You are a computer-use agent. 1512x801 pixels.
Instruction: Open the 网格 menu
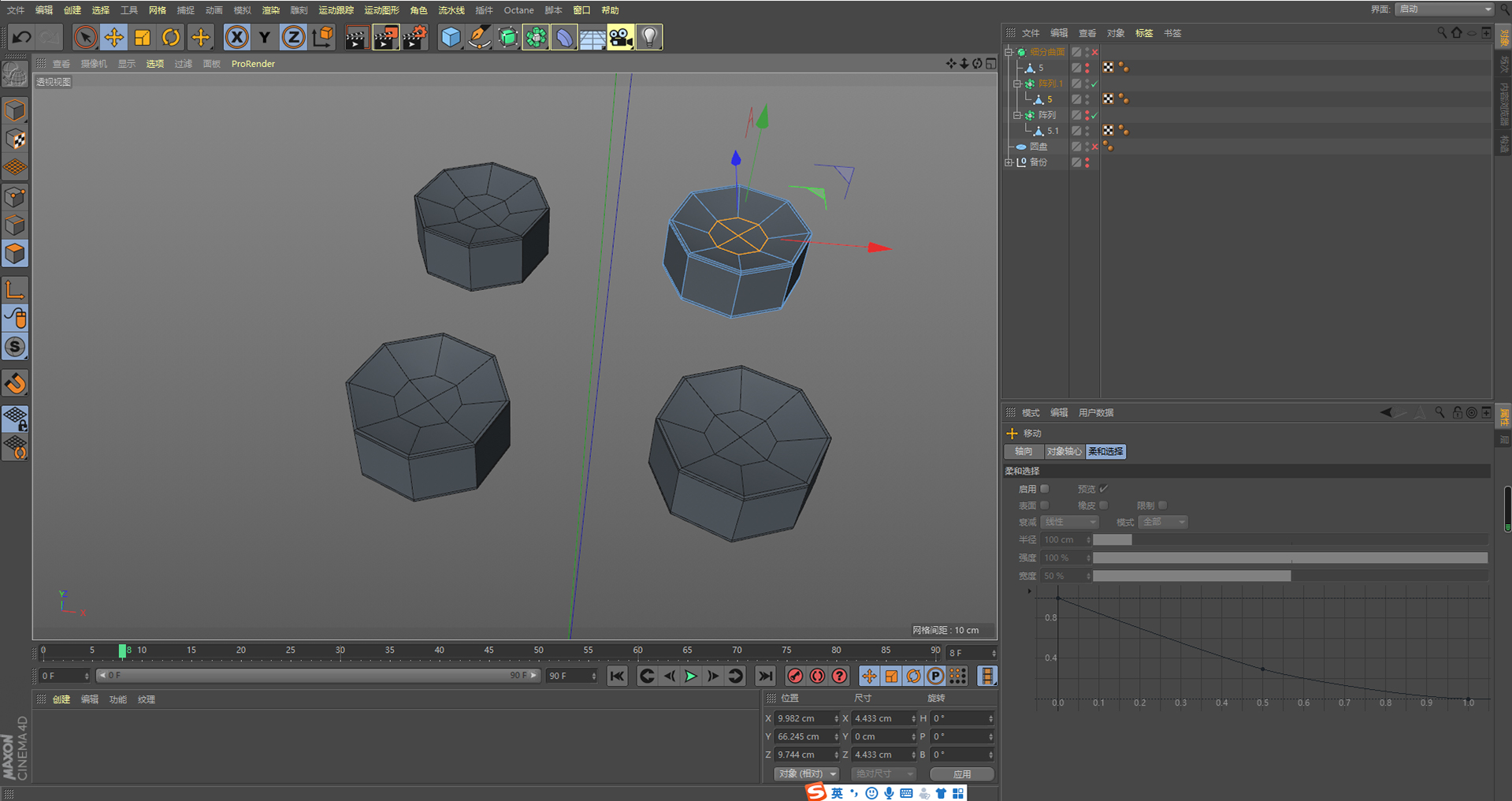(158, 10)
